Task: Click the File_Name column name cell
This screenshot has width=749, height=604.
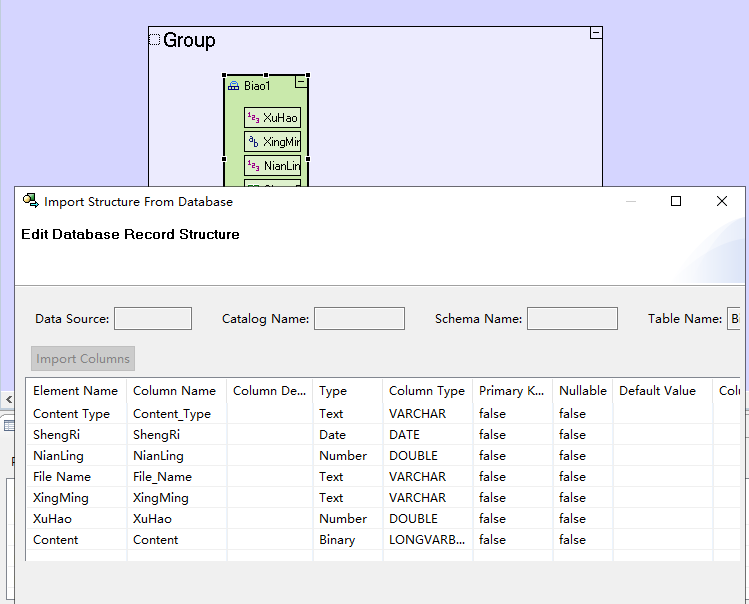Action: point(177,476)
